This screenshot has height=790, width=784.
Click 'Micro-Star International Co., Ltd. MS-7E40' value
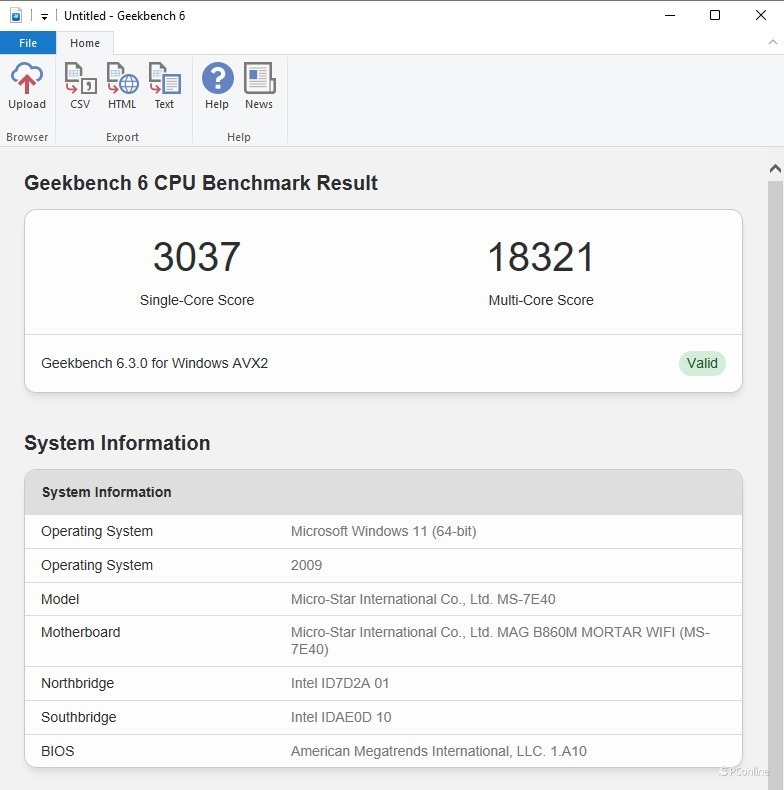click(x=423, y=599)
